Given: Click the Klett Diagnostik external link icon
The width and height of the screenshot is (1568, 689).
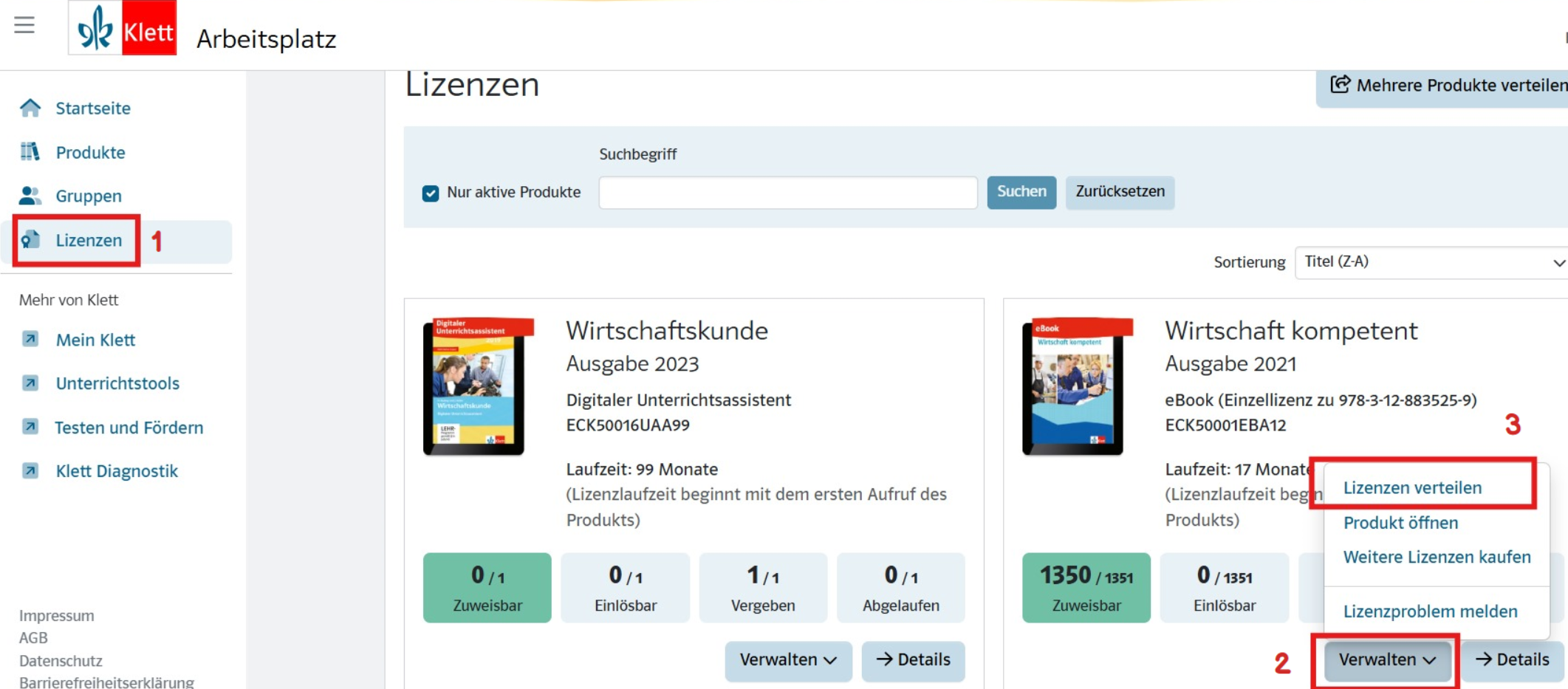Looking at the screenshot, I should (30, 470).
